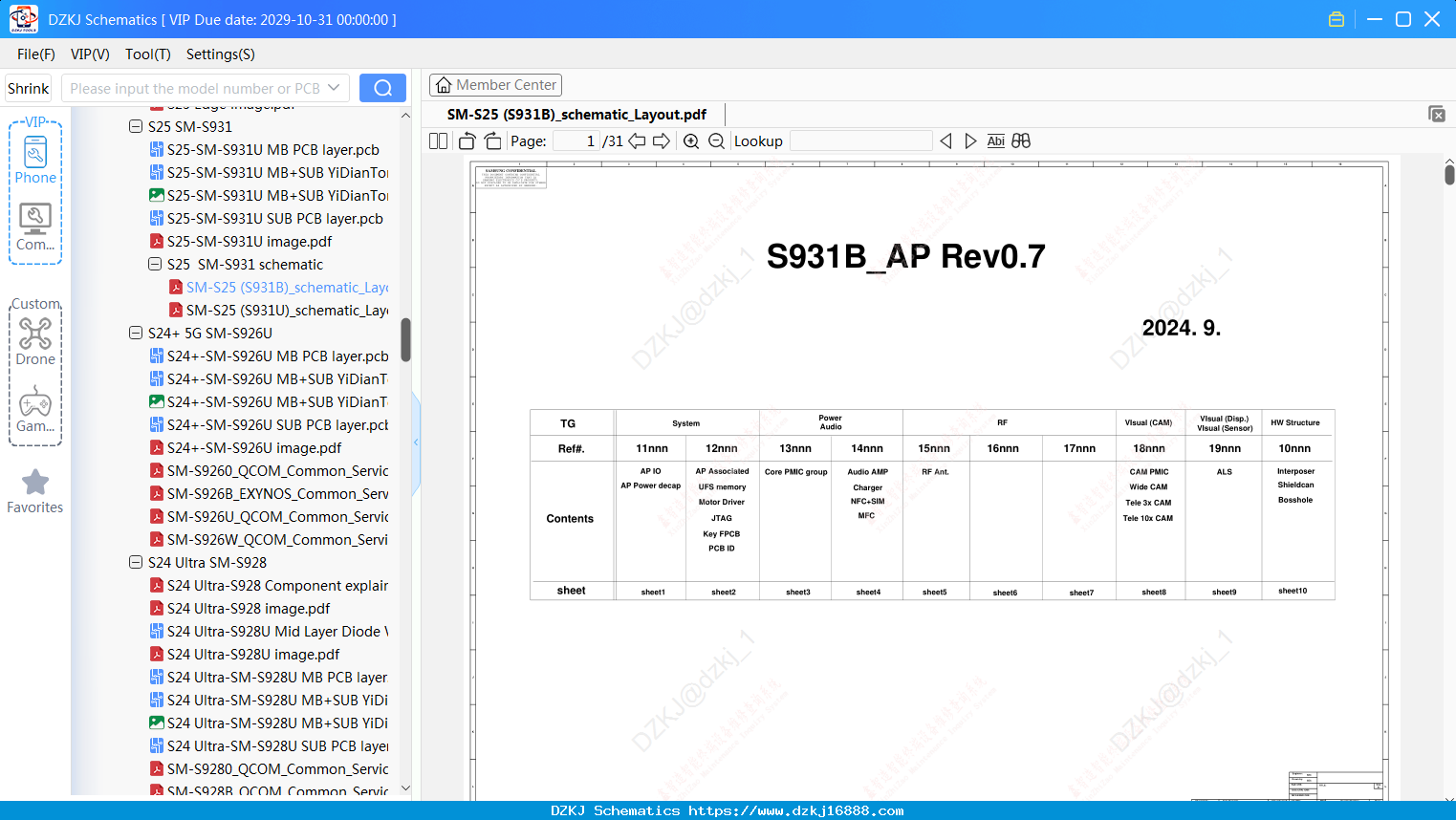Open the Drone category
This screenshot has width=1456, height=820.
pos(35,341)
